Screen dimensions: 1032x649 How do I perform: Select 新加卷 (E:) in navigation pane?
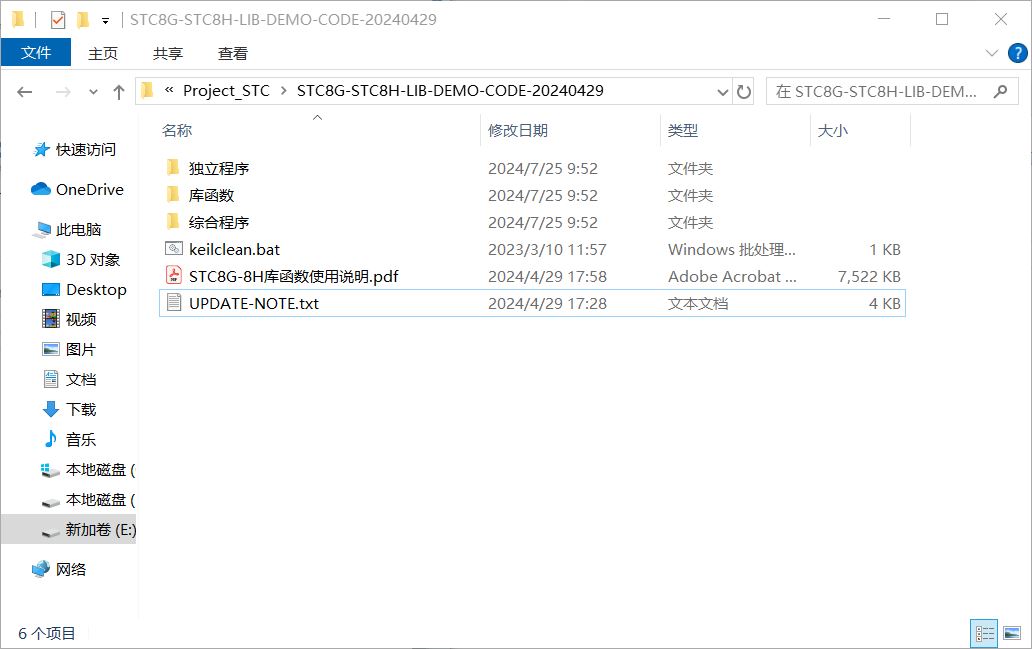tap(100, 529)
